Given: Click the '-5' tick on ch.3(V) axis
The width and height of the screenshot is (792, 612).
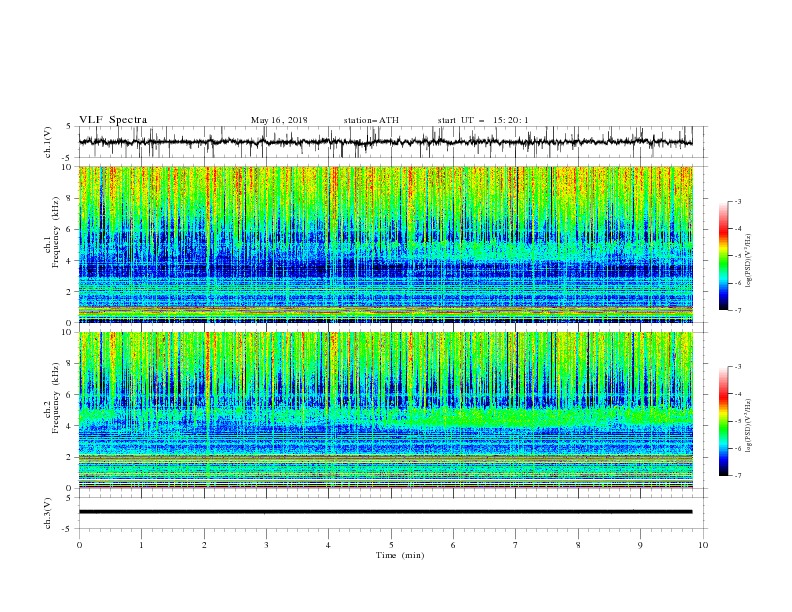Looking at the screenshot, I should 68,529.
